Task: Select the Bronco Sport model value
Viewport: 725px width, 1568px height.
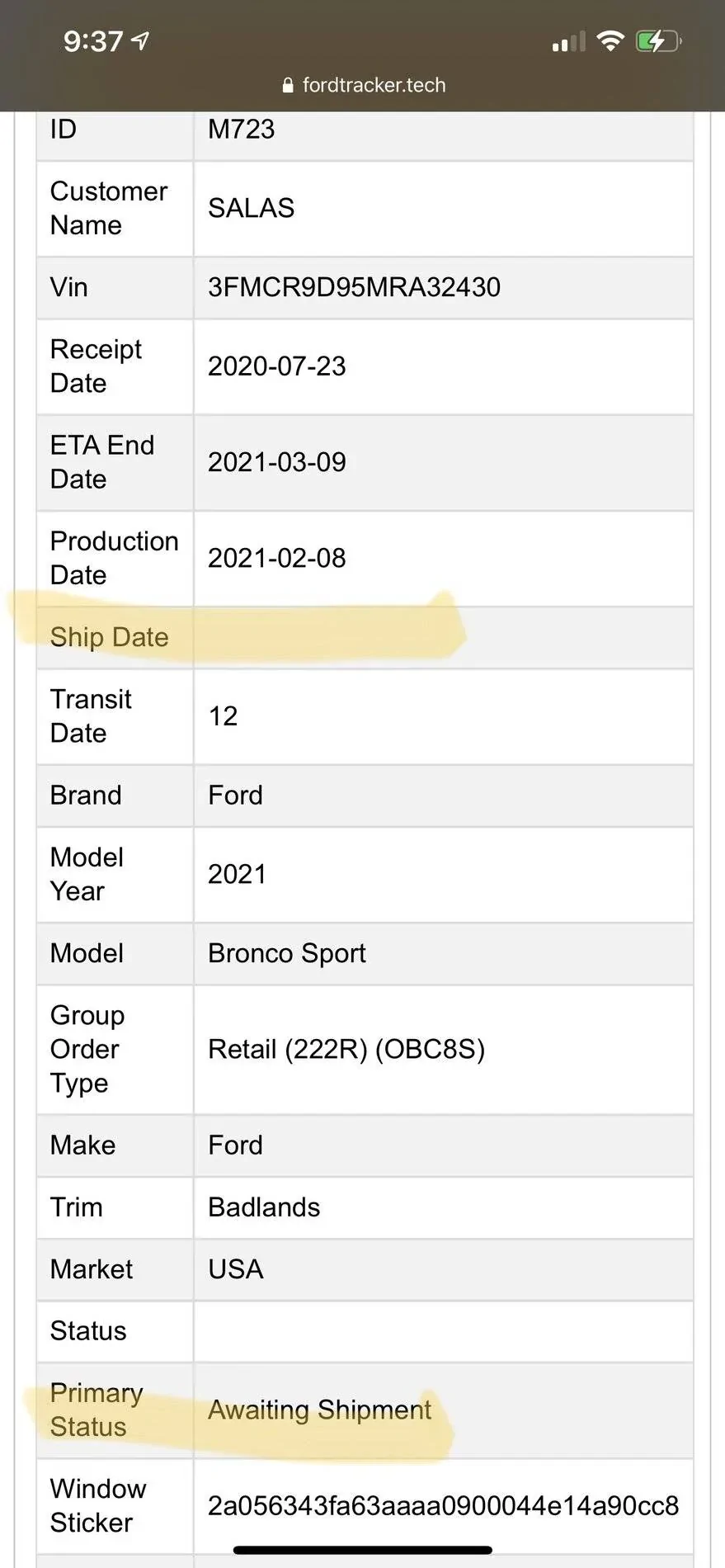Action: click(x=287, y=953)
